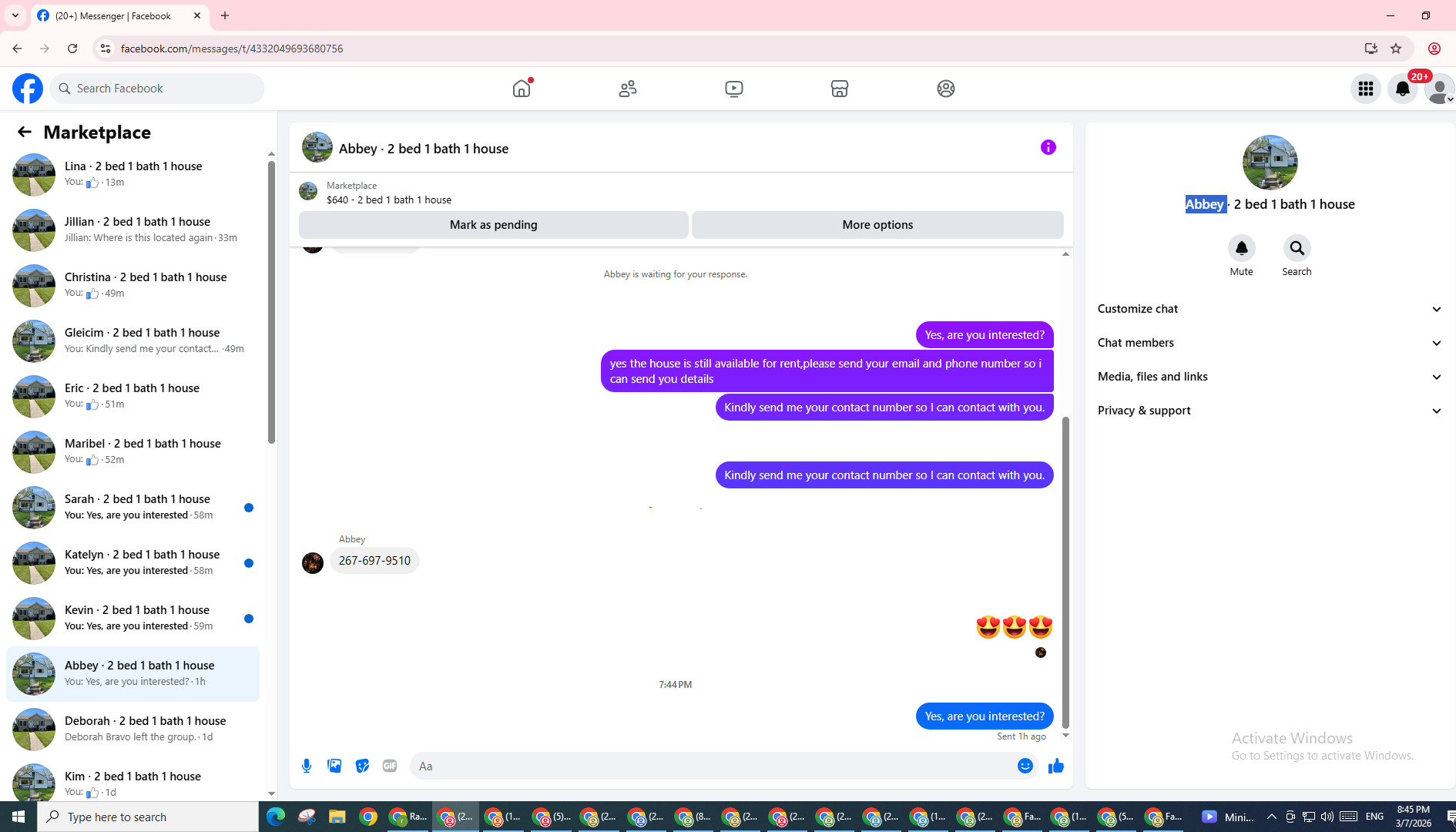Open Christina's conversation

pos(133,285)
